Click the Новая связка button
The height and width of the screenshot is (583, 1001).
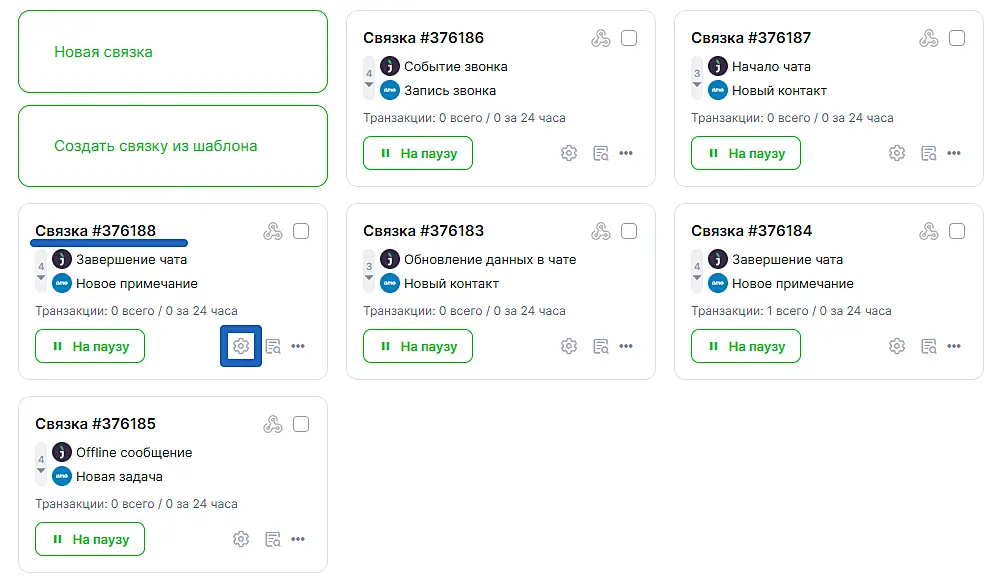coord(173,52)
